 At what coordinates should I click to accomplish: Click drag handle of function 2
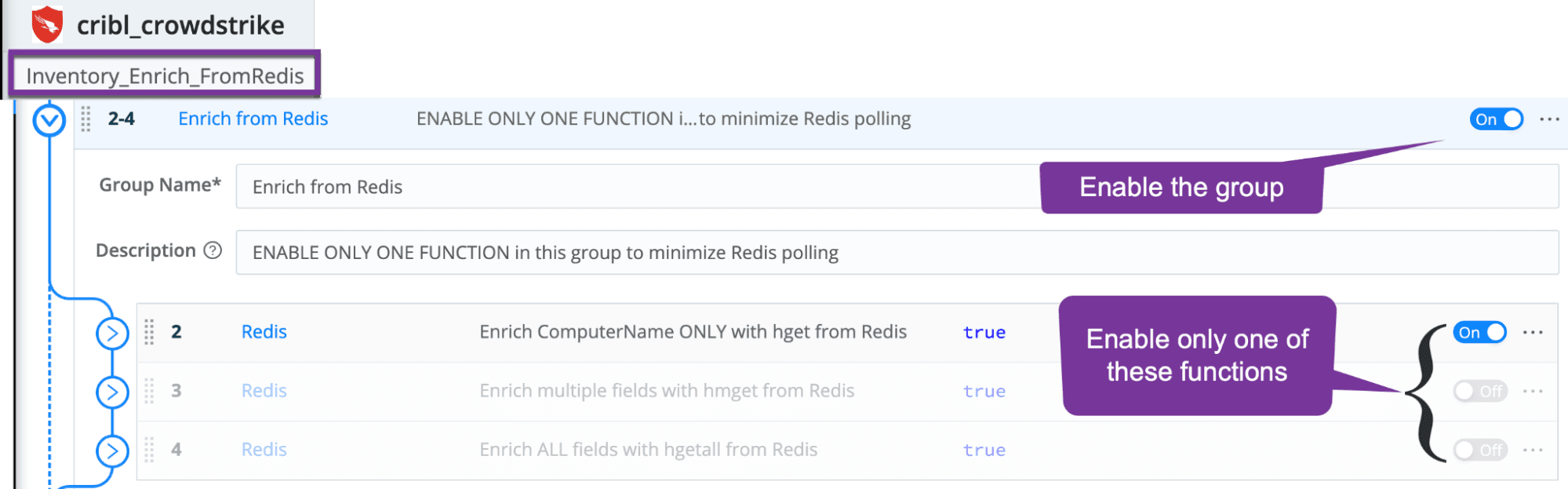click(x=149, y=332)
